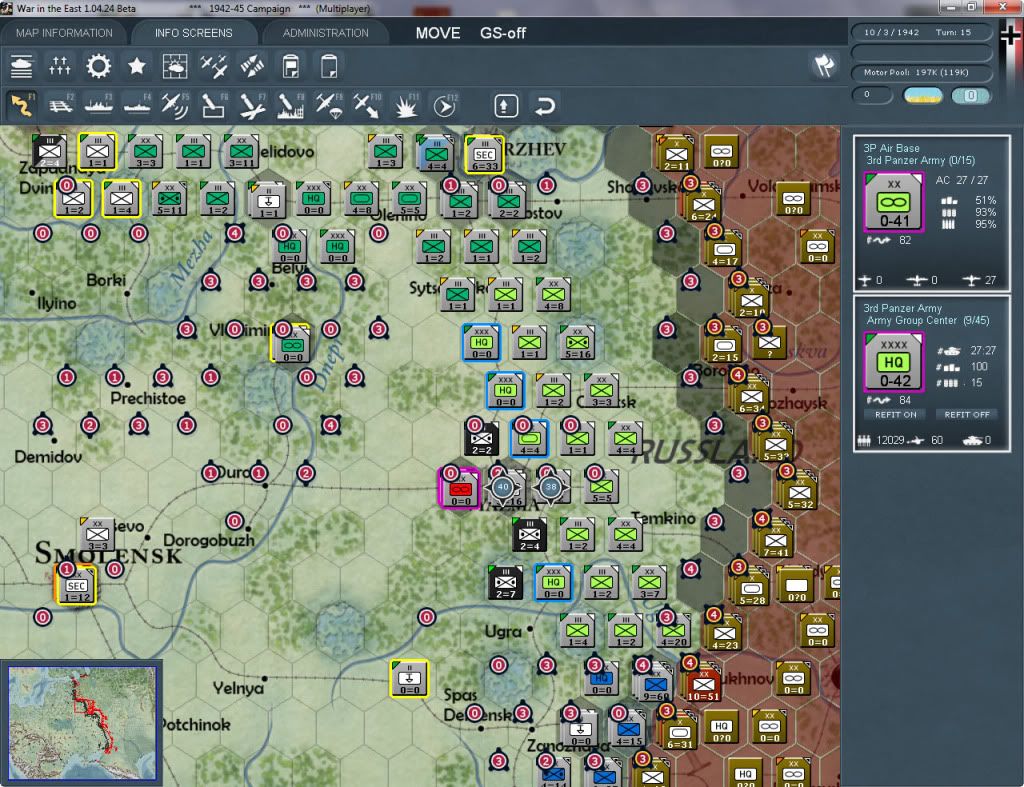Click the MOVE mode label

(438, 33)
